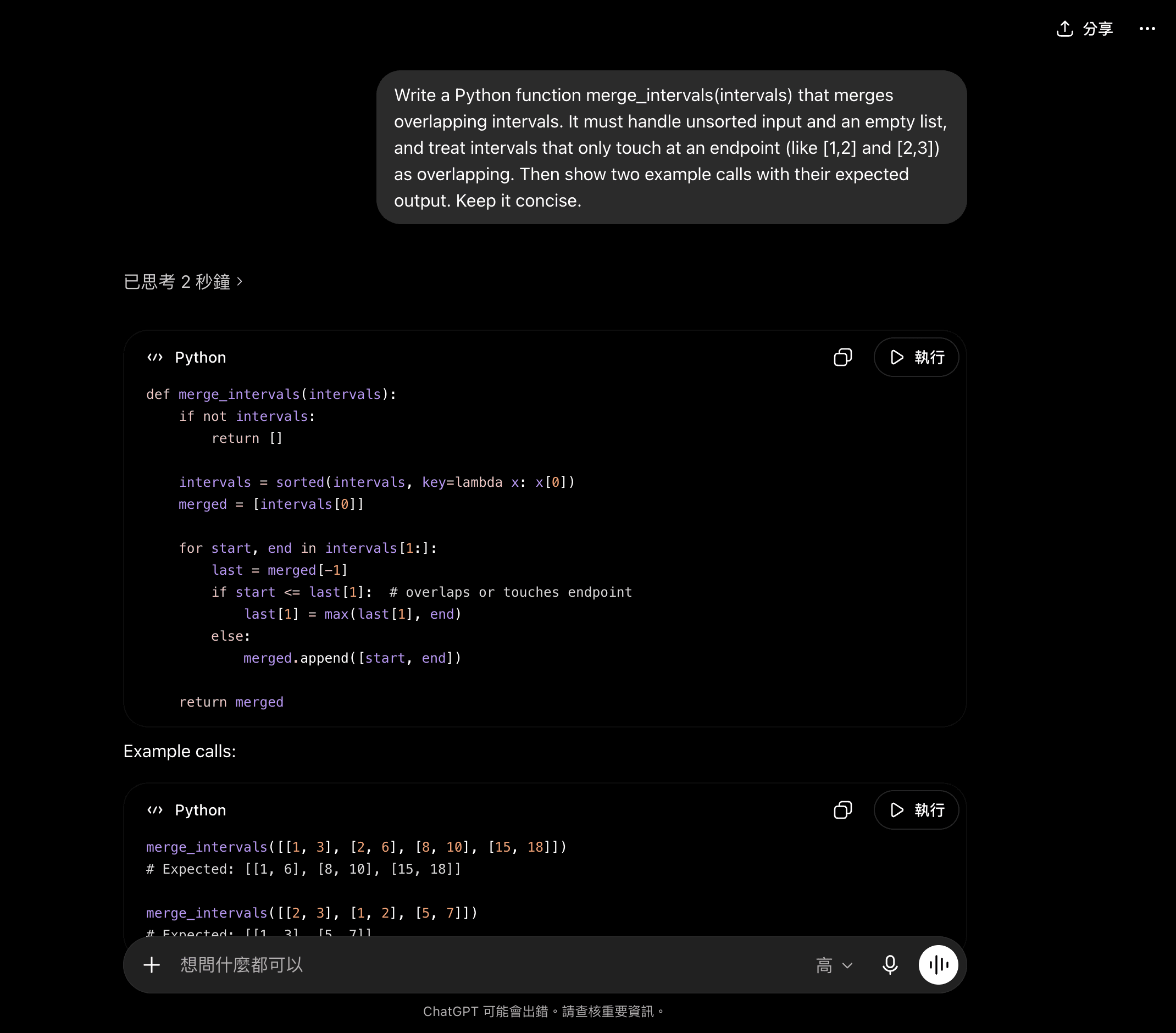Copy the example calls code block
The image size is (1176, 1033).
click(x=843, y=810)
